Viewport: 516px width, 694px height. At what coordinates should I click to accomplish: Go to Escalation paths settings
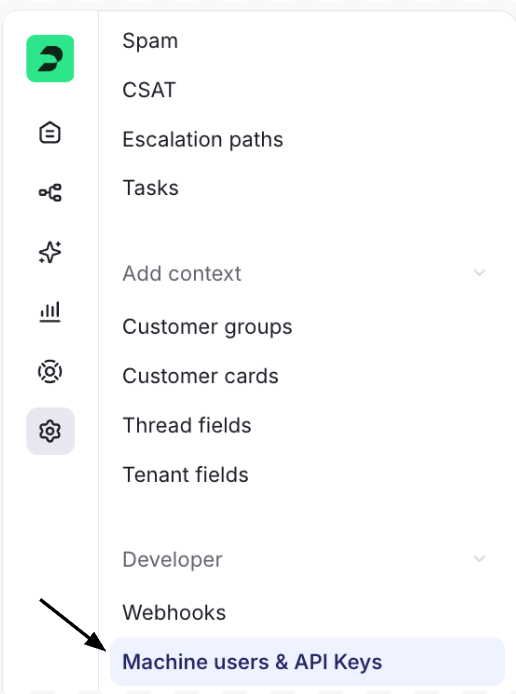(203, 140)
